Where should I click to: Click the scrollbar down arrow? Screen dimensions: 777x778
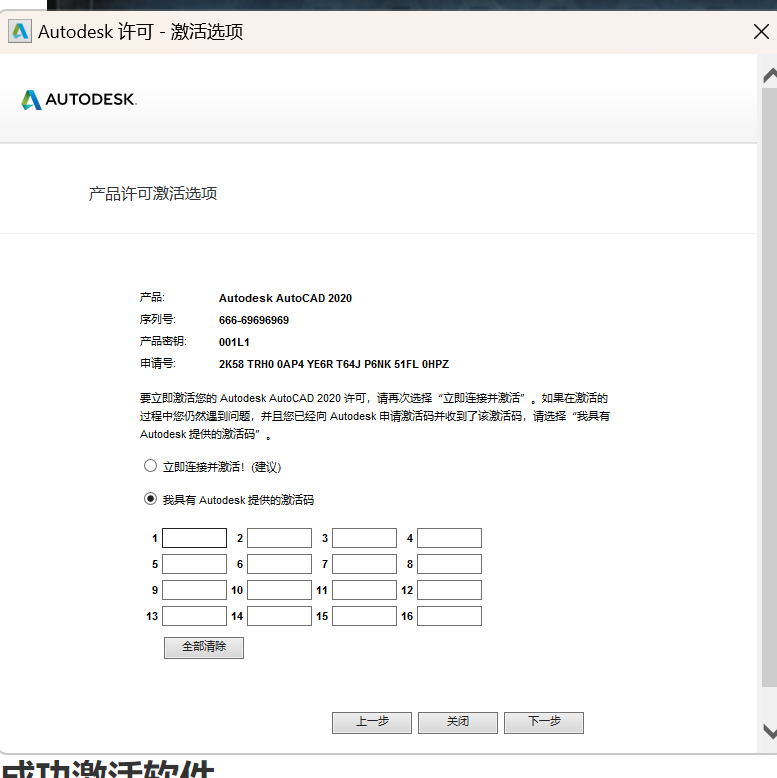(x=768, y=730)
